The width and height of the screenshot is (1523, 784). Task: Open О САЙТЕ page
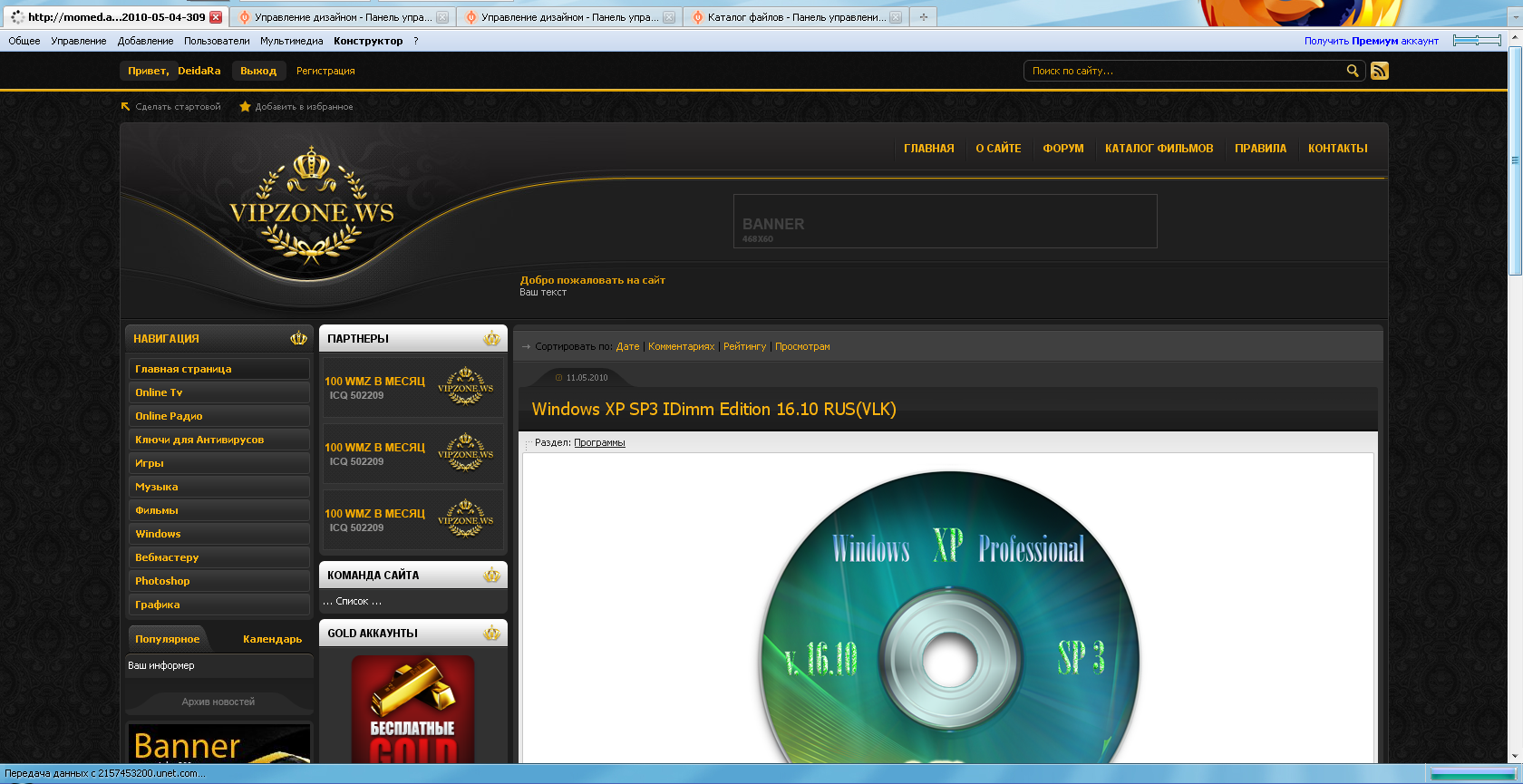pyautogui.click(x=998, y=149)
